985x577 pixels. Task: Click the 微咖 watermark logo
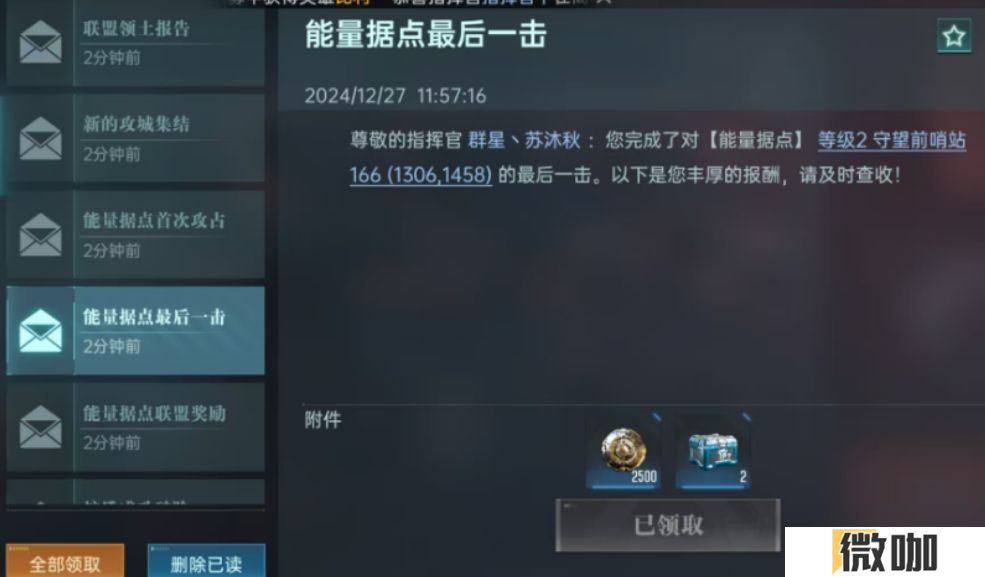pos(885,552)
